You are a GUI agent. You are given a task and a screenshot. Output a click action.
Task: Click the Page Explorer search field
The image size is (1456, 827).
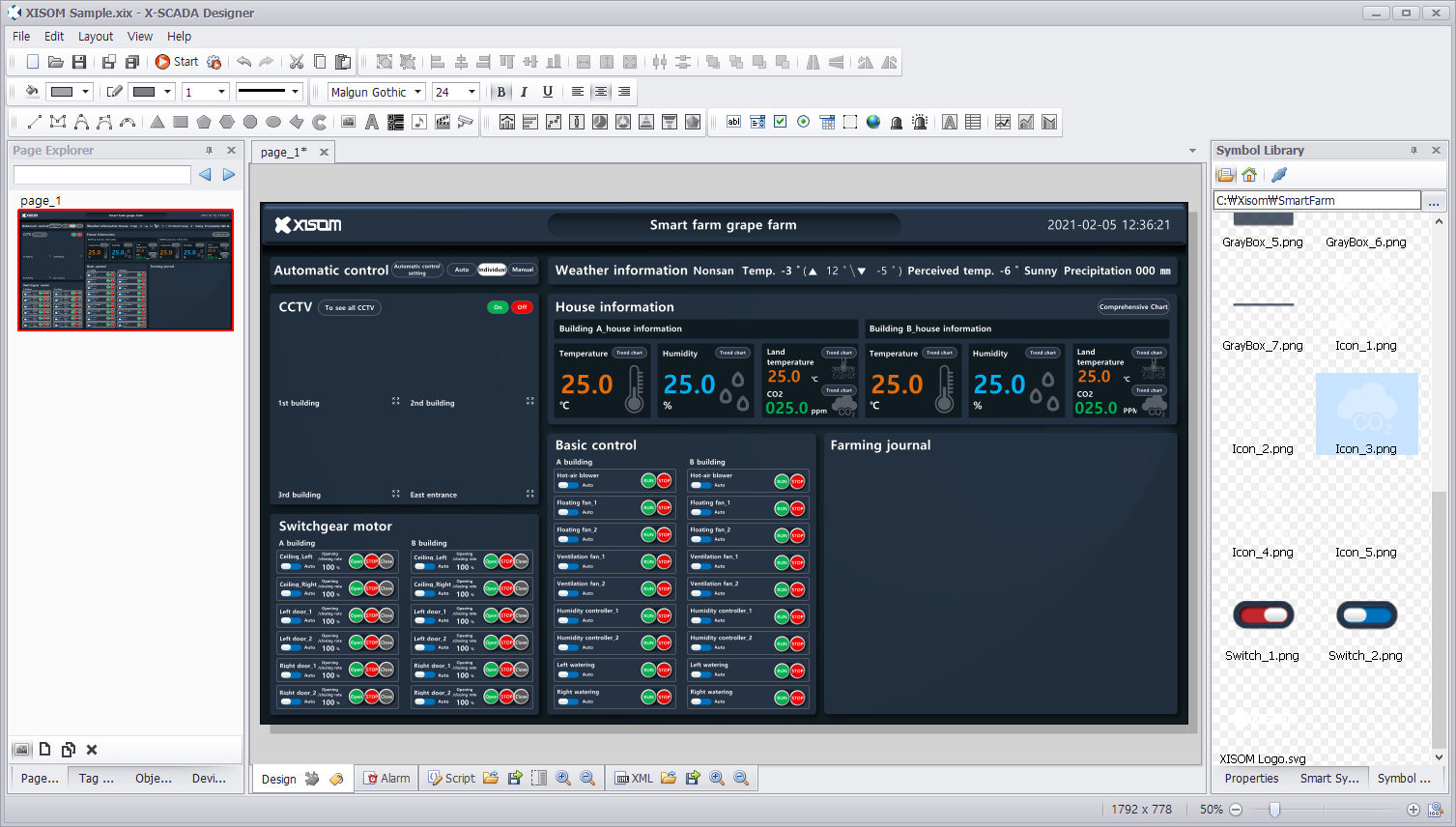(x=102, y=175)
